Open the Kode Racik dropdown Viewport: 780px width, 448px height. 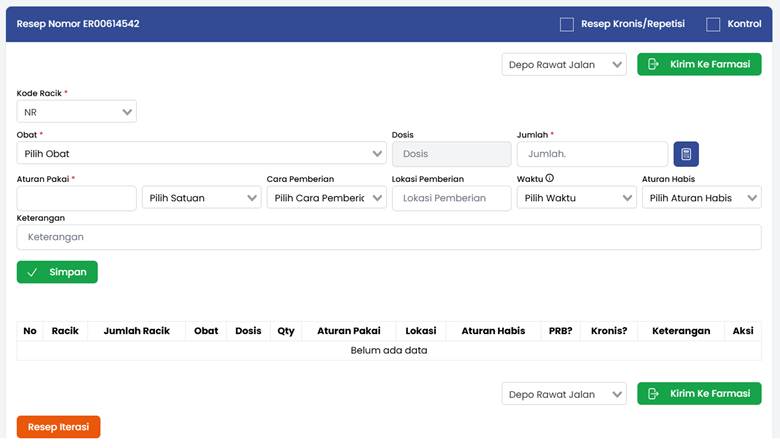point(77,112)
